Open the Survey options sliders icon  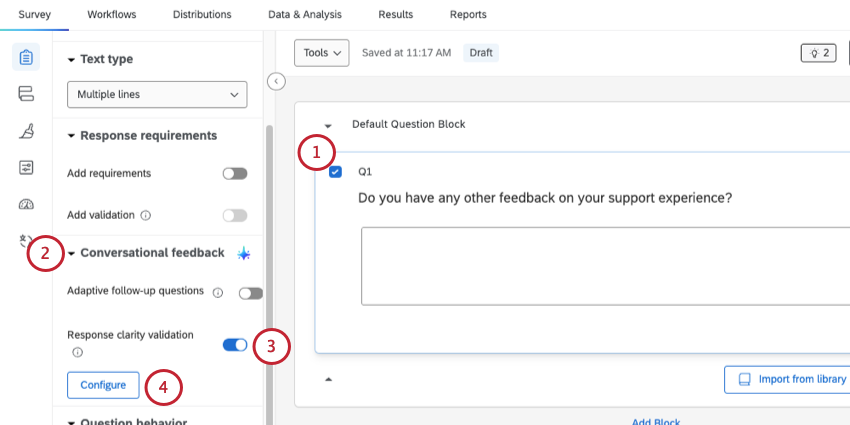(26, 168)
